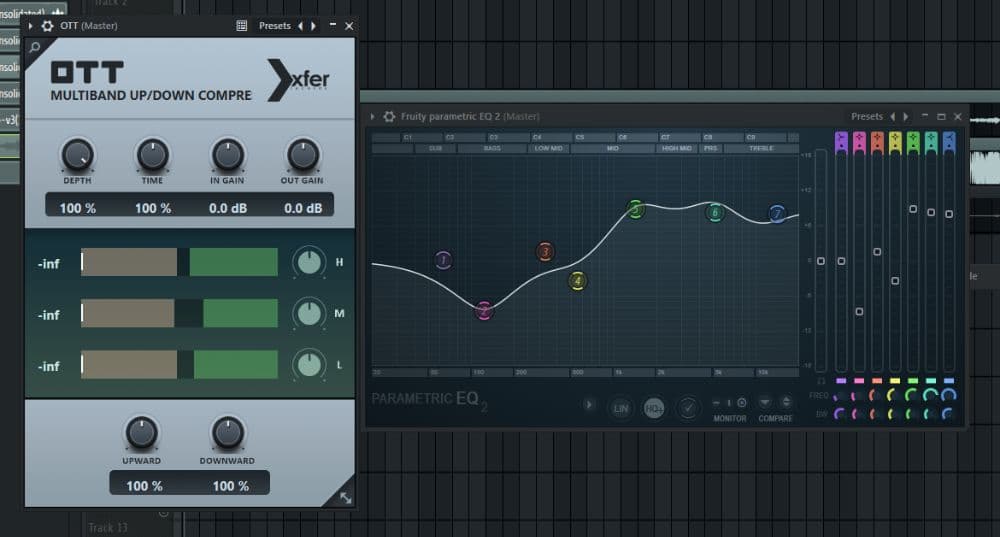Click the L band gain knob in OTT
Image resolution: width=1000 pixels, height=537 pixels.
point(309,365)
